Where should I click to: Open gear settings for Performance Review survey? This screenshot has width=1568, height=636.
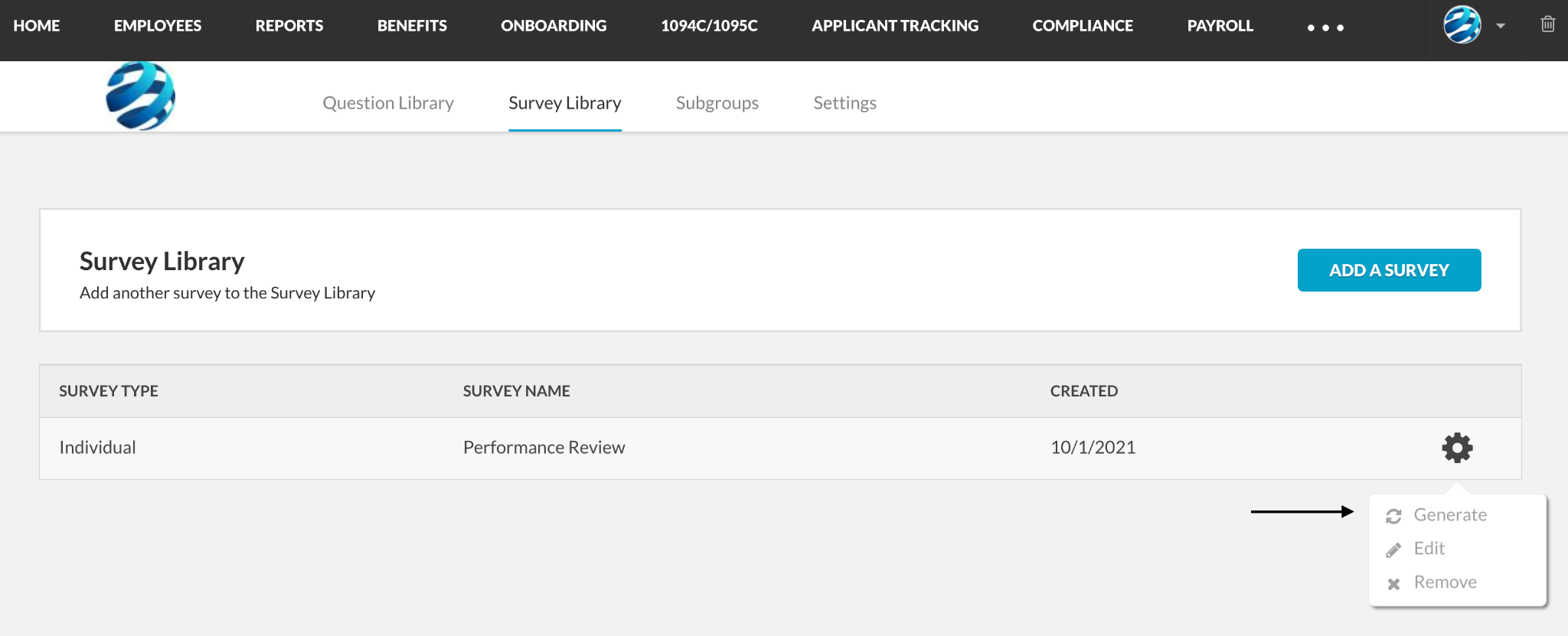(1457, 448)
